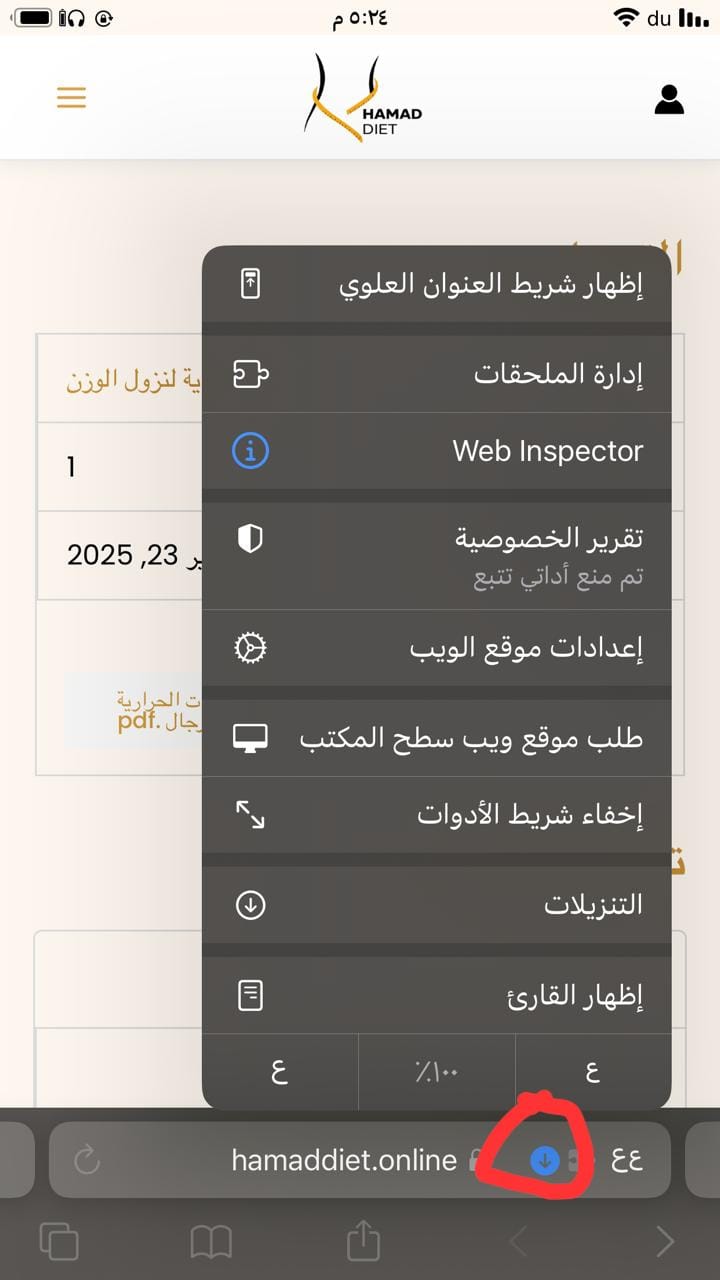Open Safari bookmarks book icon
720x1280 pixels.
coord(211,1242)
